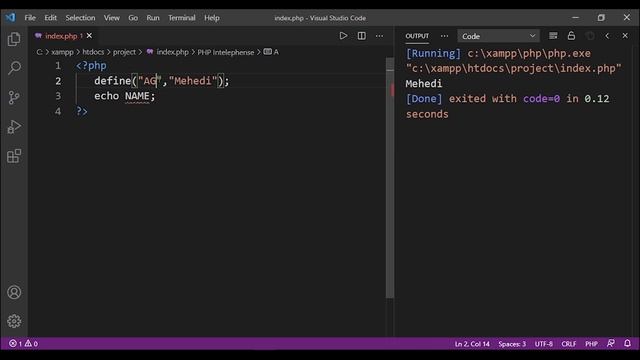Open feedback icon in status bar

click(x=611, y=344)
